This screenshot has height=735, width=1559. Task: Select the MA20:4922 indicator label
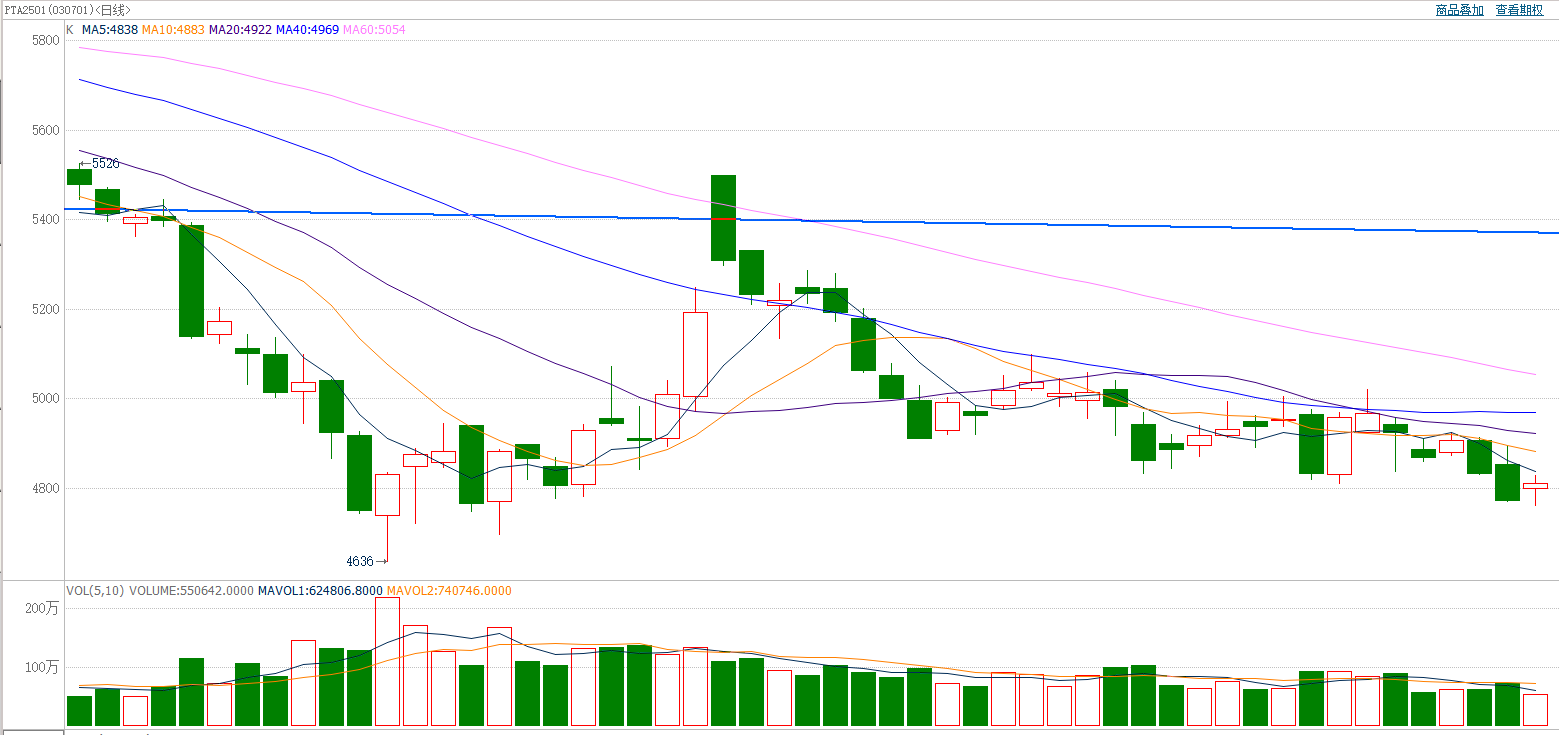240,30
